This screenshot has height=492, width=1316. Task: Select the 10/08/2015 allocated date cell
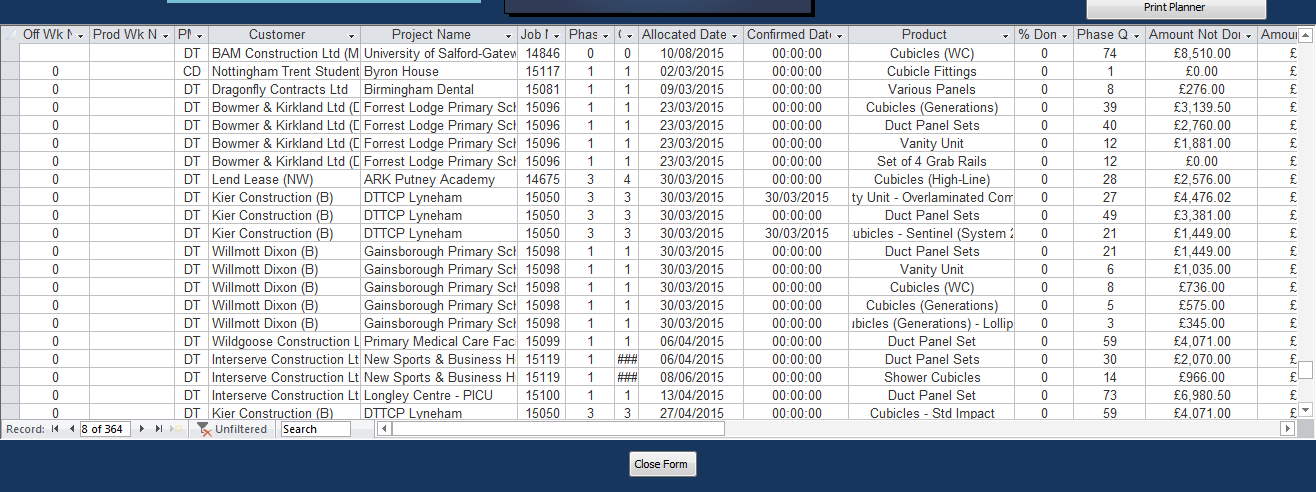(x=691, y=54)
